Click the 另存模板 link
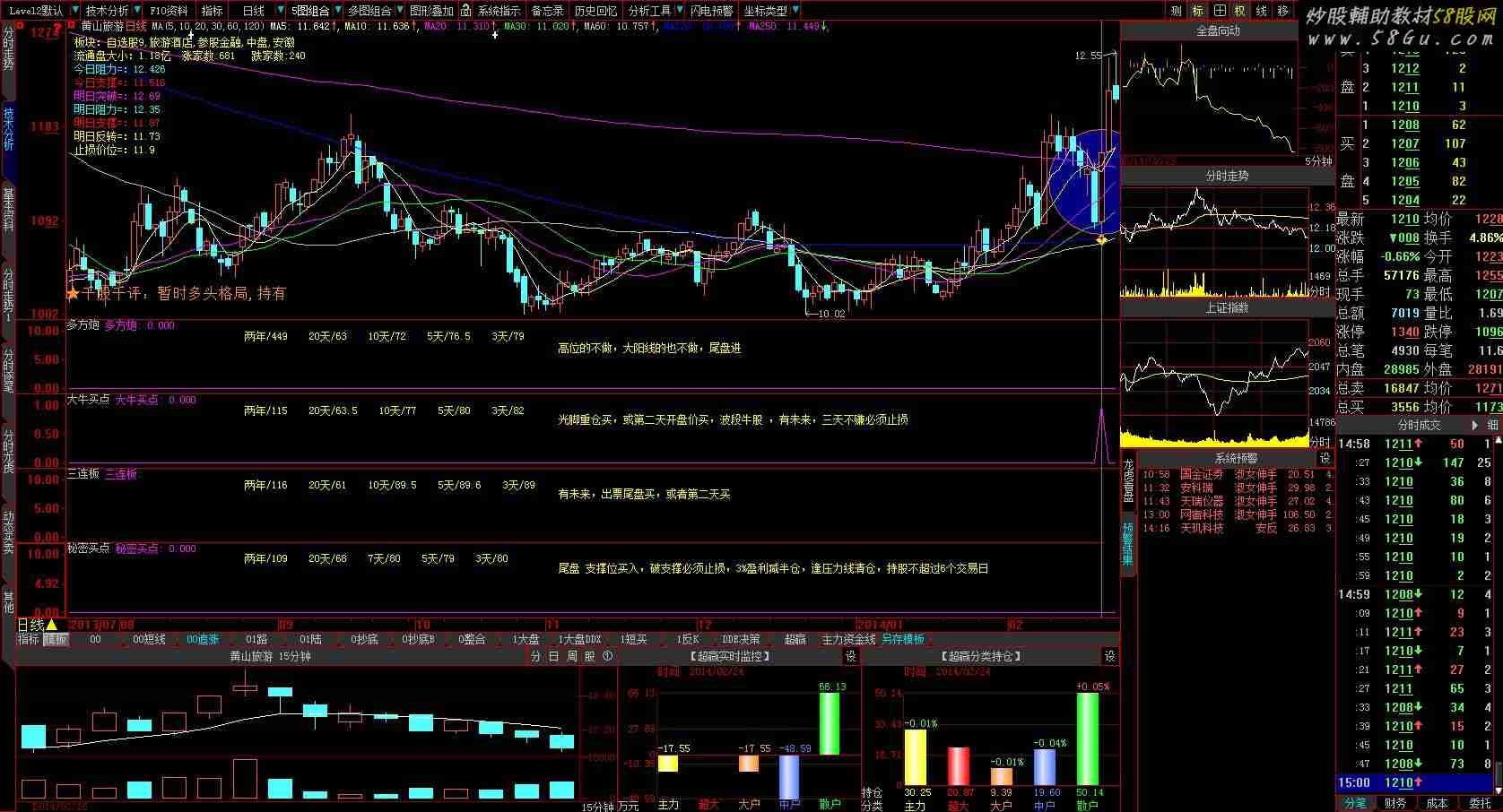Viewport: 1503px width, 812px height. (x=903, y=640)
